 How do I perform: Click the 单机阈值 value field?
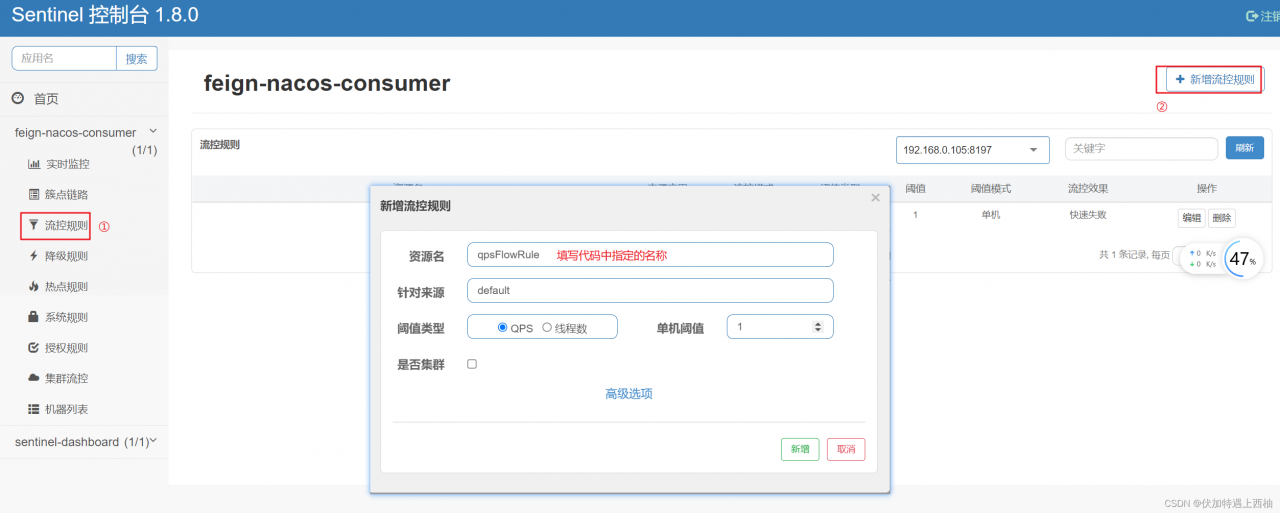pyautogui.click(x=780, y=327)
